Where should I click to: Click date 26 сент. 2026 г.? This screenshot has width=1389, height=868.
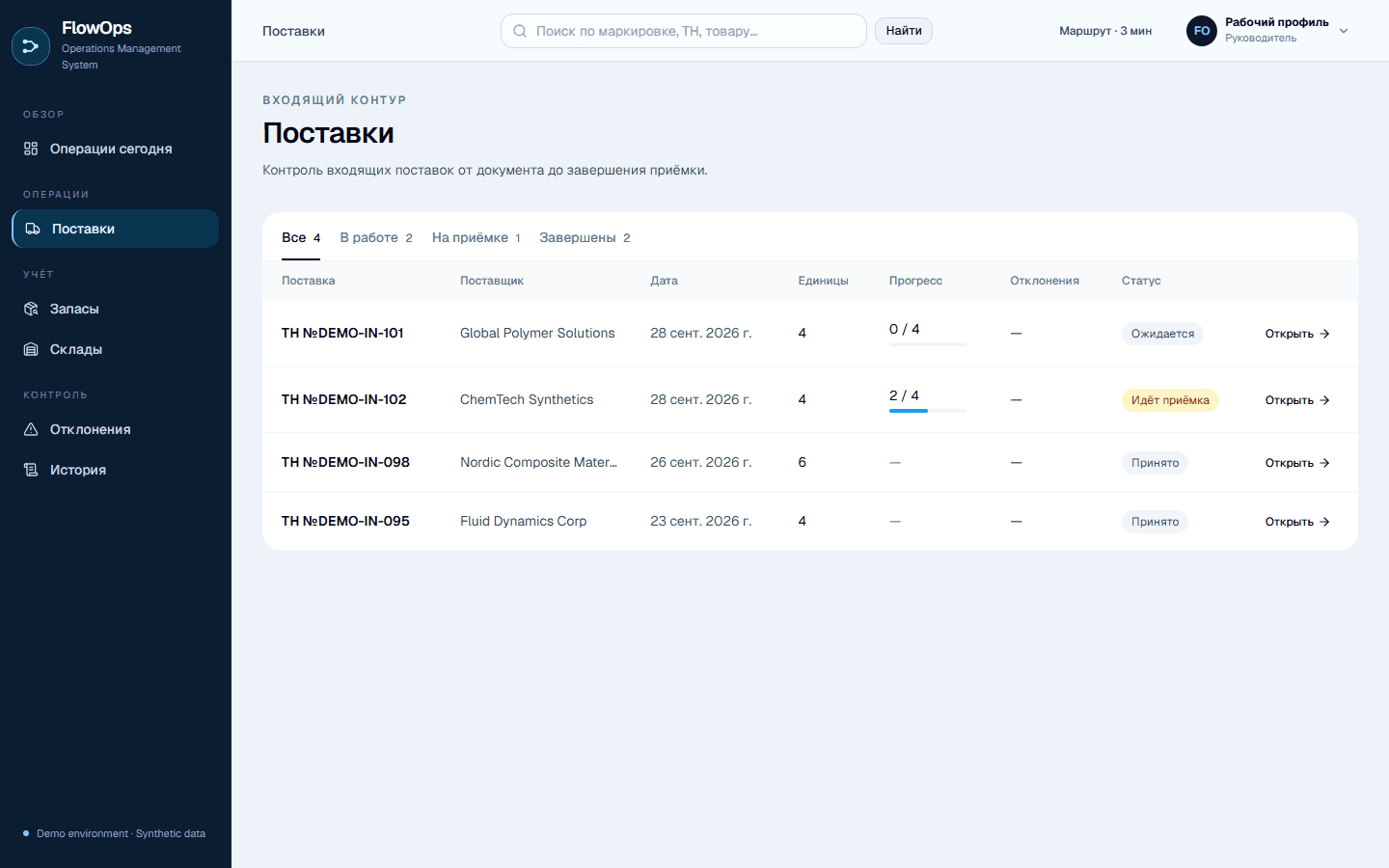[x=701, y=462]
